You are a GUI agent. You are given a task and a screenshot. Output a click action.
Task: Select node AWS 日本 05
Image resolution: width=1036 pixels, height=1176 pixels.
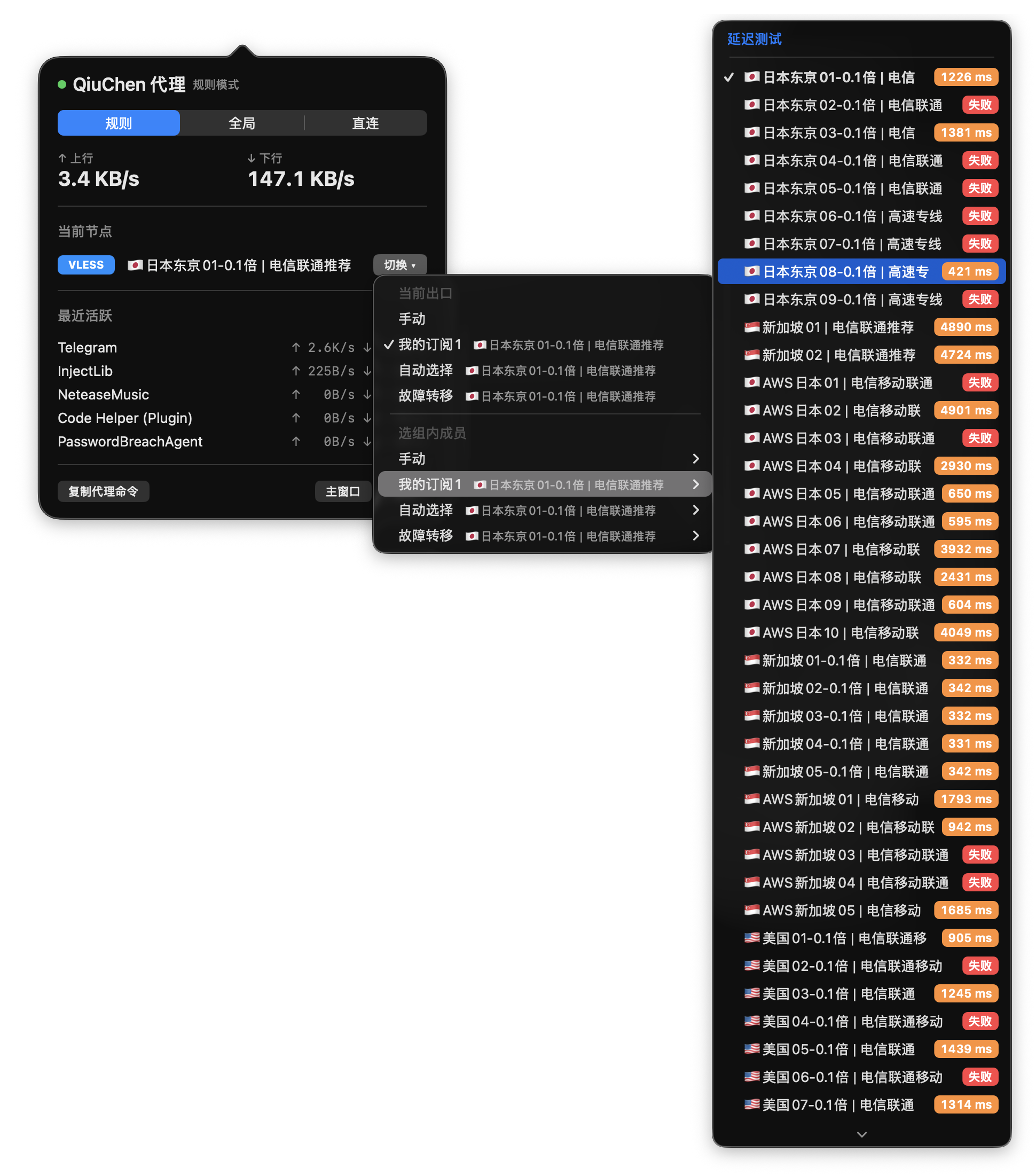point(862,493)
